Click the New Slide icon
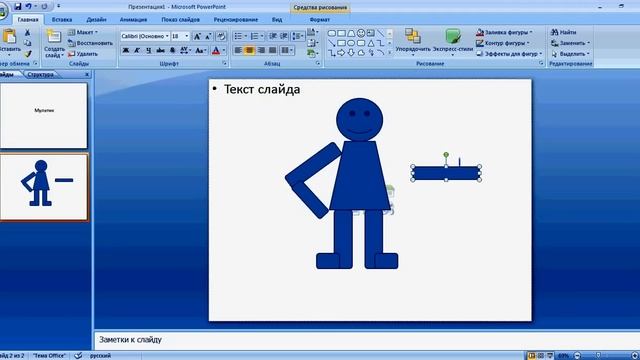Screen dimensions: 640x360 pyautogui.click(x=54, y=37)
